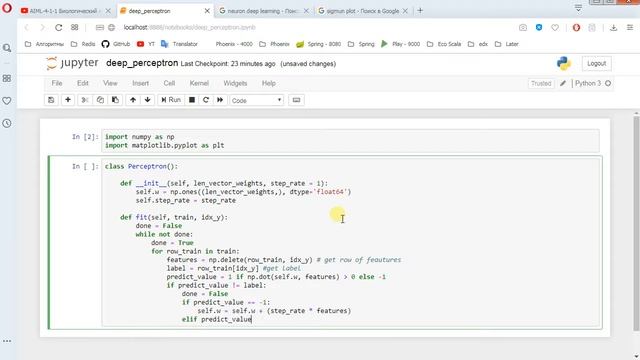Click the blue shield ad blocker icon
640x360 pixels.
click(x=539, y=28)
